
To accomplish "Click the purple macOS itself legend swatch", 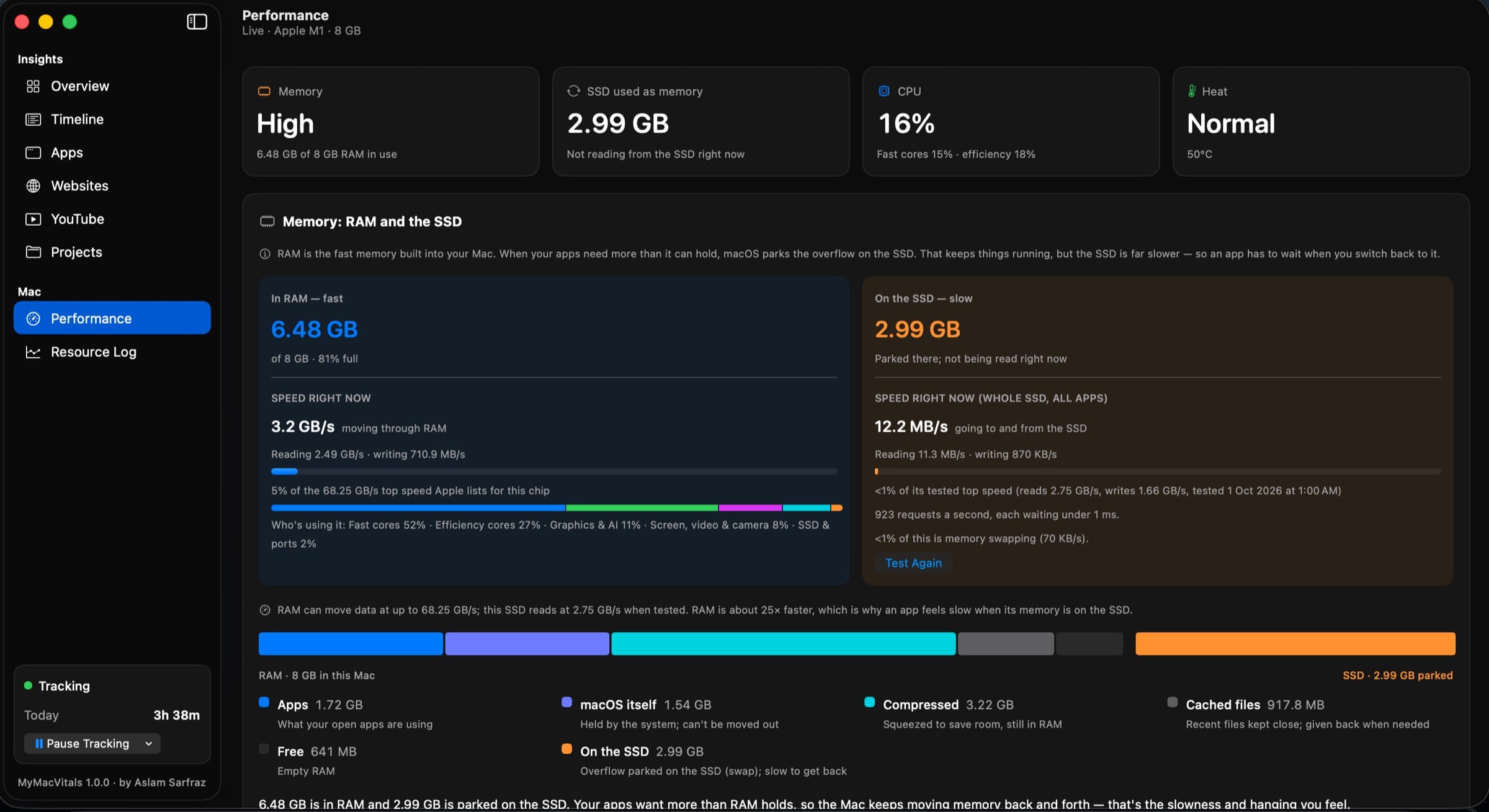I will tap(566, 703).
